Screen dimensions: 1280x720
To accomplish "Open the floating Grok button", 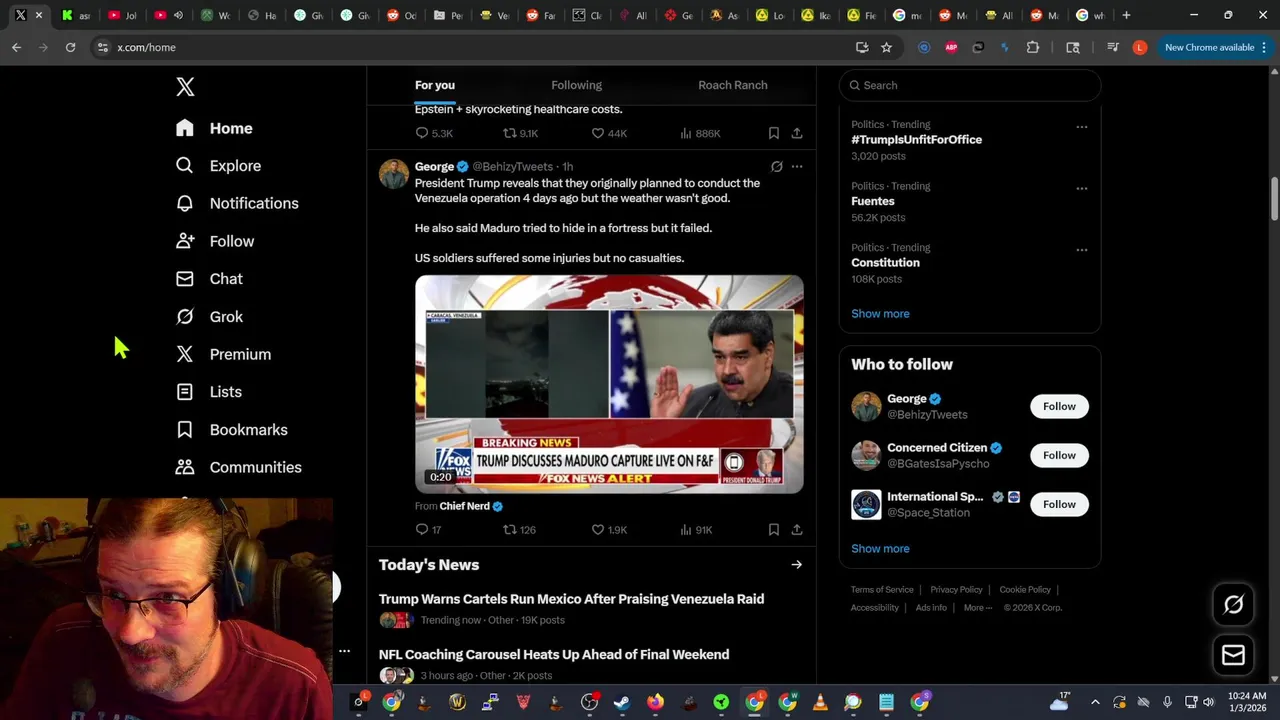I will point(1233,604).
